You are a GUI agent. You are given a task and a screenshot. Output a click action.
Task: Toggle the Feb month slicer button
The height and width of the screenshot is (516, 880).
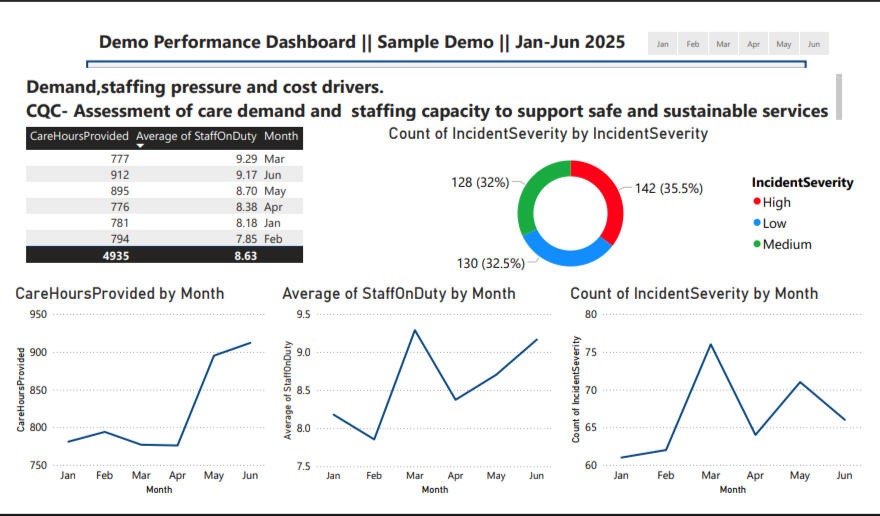click(x=693, y=44)
